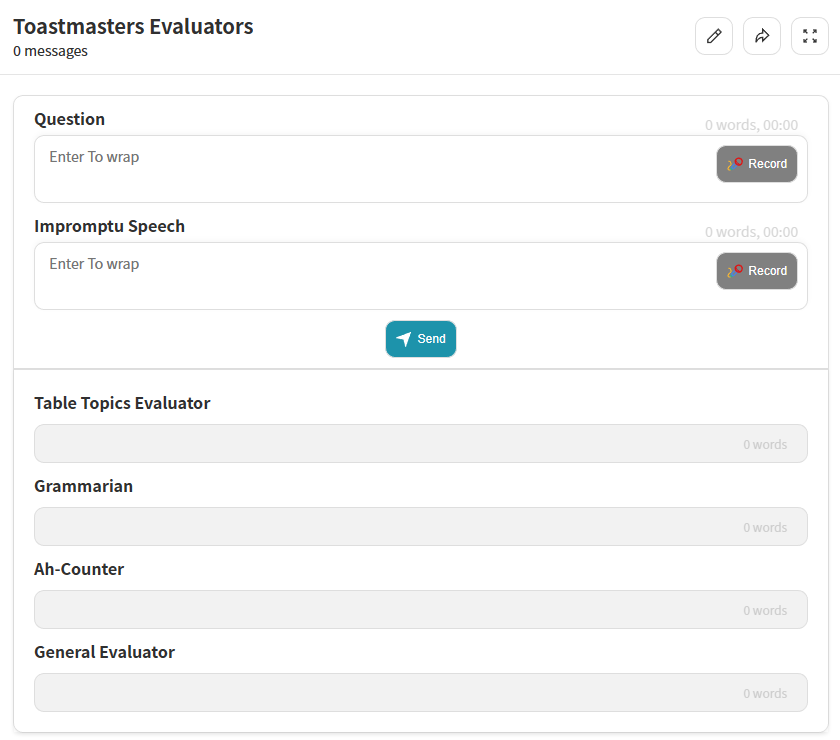Screen dimensions: 840x740
Task: Click the General Evaluator output box
Action: pos(421,692)
